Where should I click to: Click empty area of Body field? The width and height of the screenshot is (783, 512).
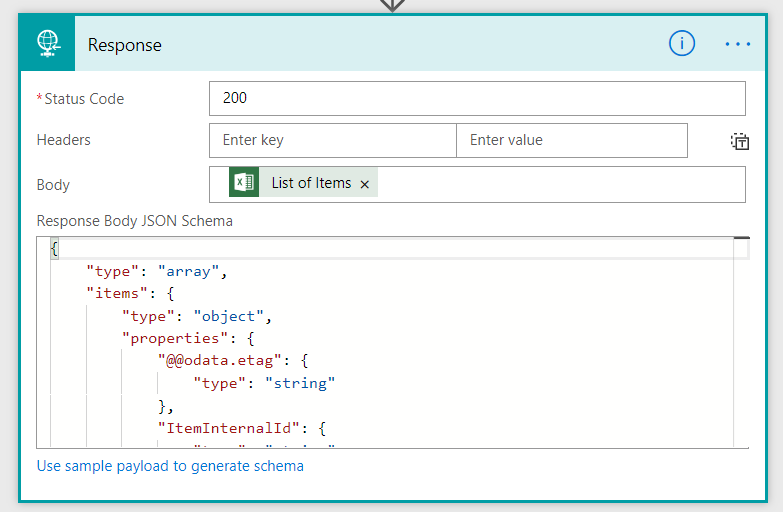coord(560,184)
